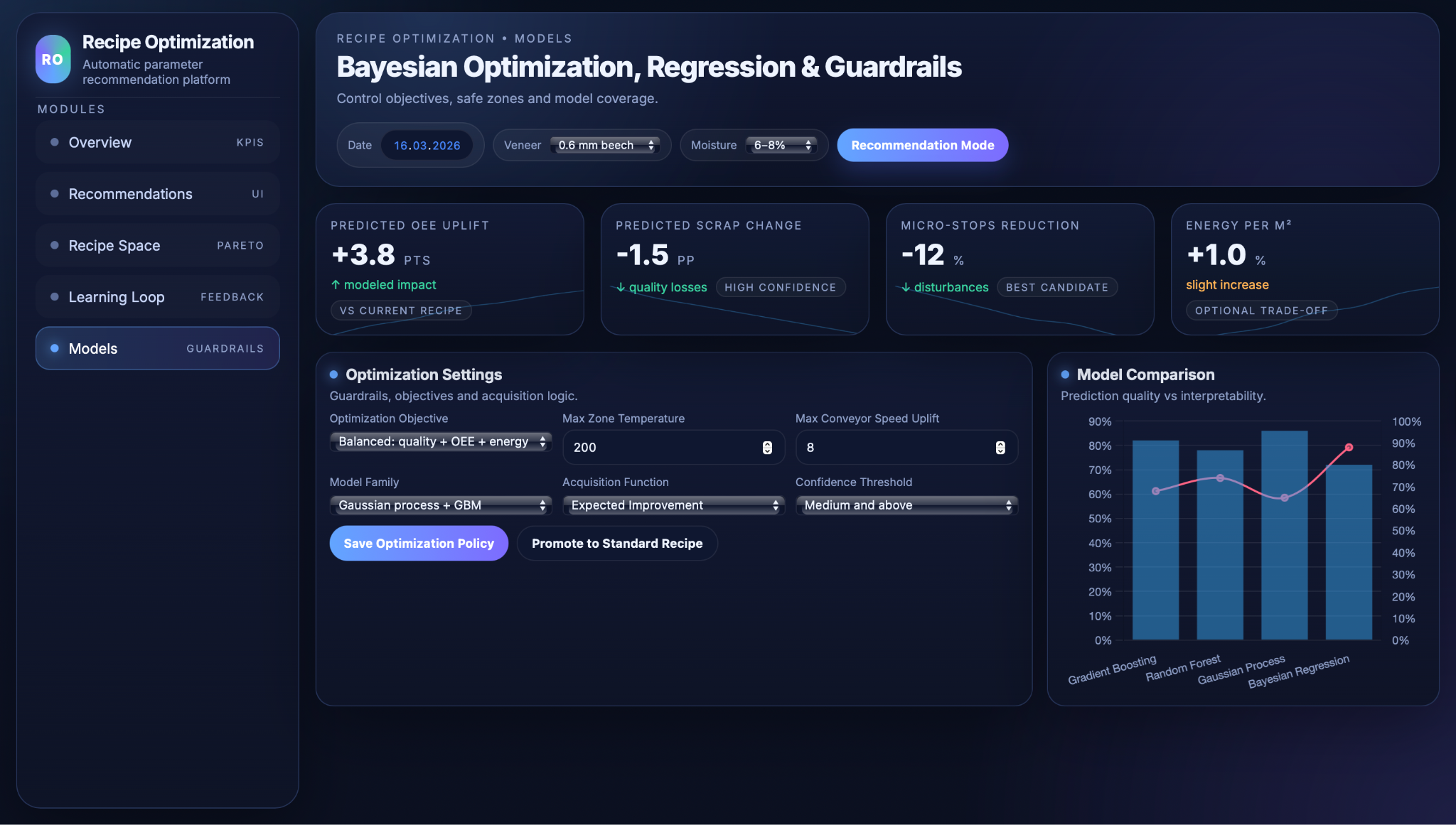This screenshot has height=825, width=1456.
Task: Click the RO app logo icon
Action: (x=53, y=59)
